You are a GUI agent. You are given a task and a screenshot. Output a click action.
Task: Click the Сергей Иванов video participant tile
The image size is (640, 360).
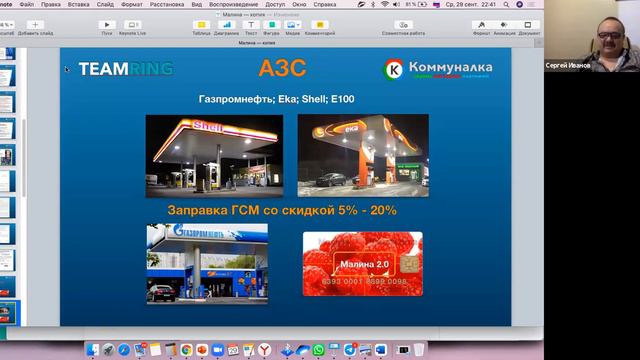coord(592,36)
